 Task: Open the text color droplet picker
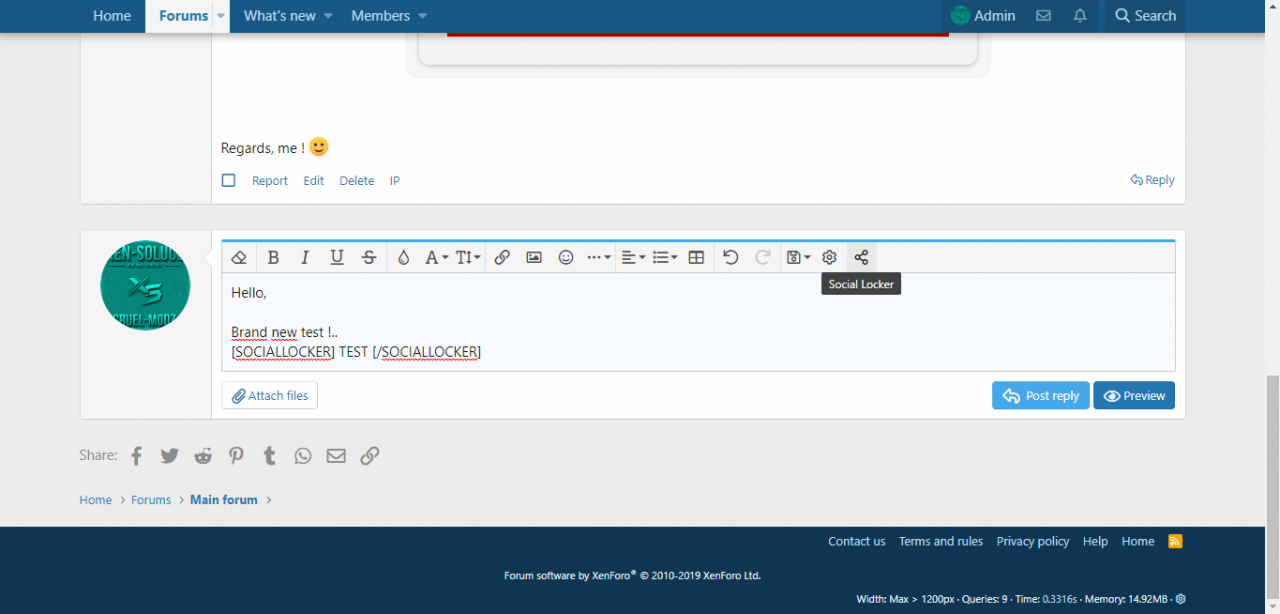(403, 257)
